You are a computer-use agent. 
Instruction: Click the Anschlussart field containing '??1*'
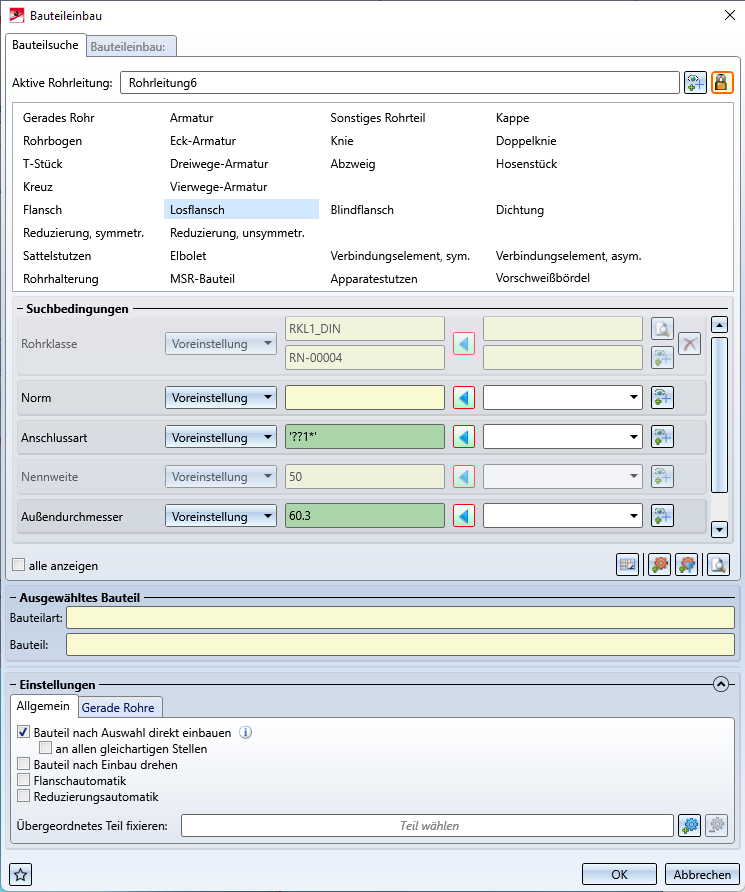(x=365, y=437)
